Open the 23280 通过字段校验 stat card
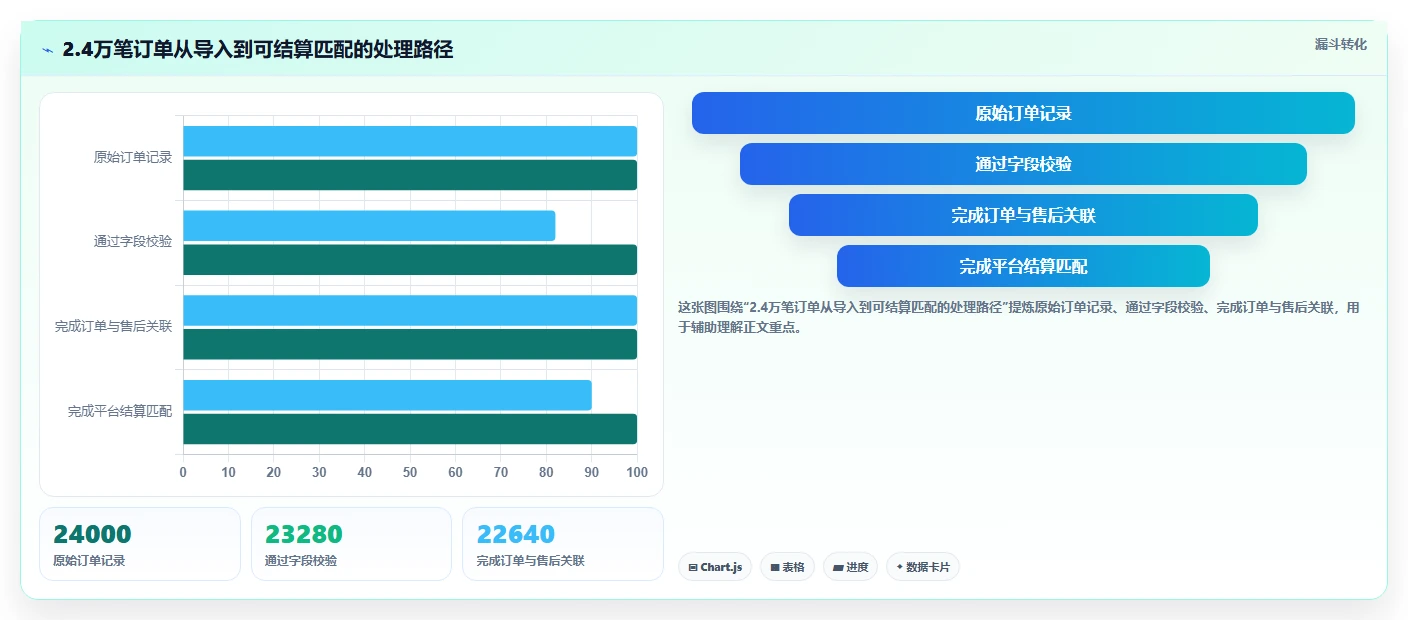 click(351, 544)
